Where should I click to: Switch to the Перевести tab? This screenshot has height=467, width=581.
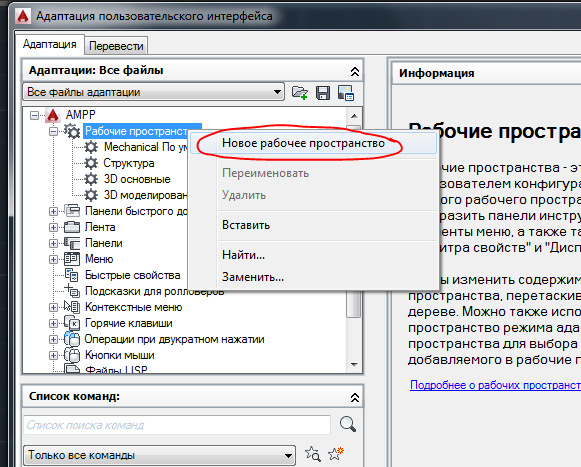coord(116,46)
